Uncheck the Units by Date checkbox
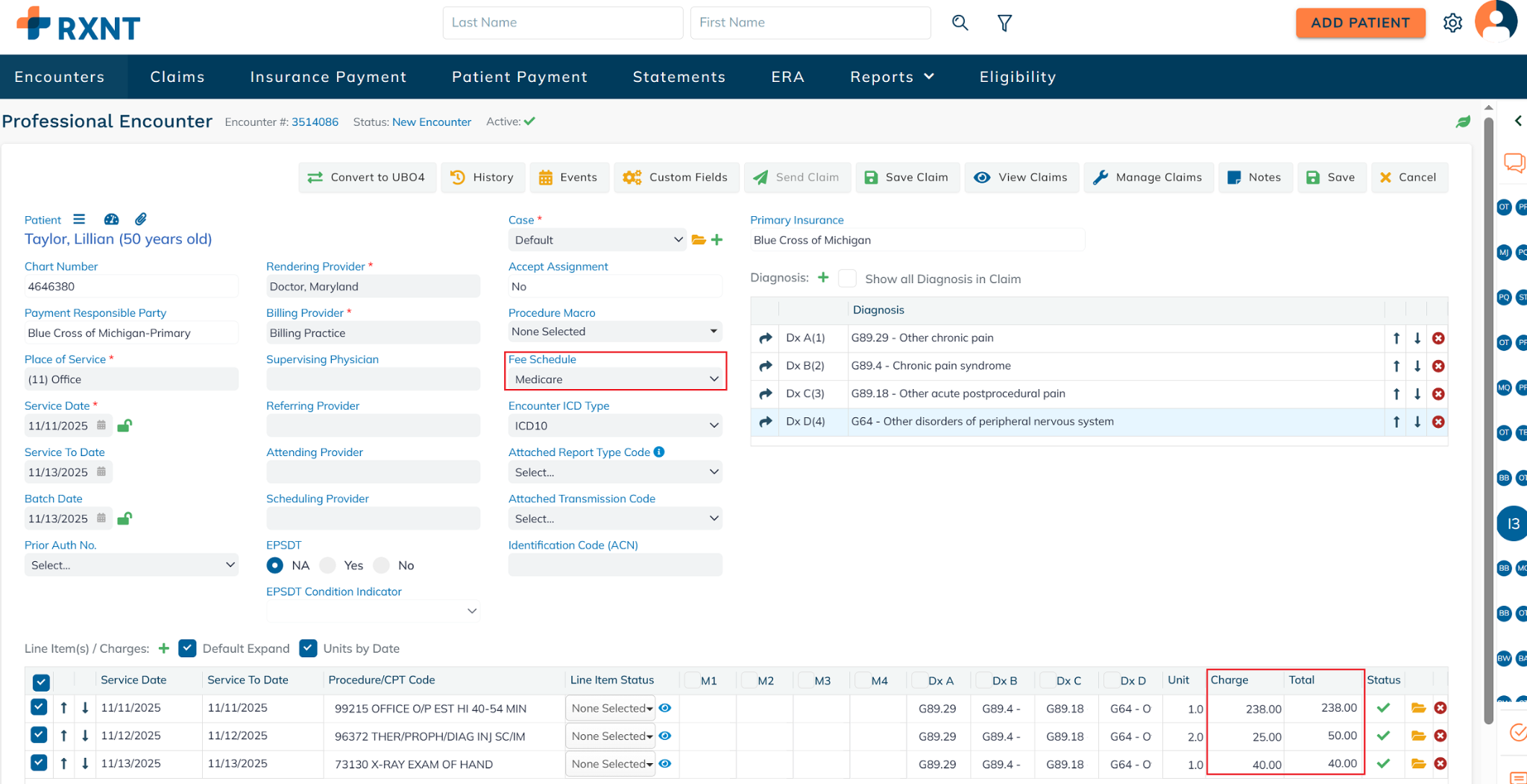This screenshot has width=1527, height=784. (x=308, y=648)
